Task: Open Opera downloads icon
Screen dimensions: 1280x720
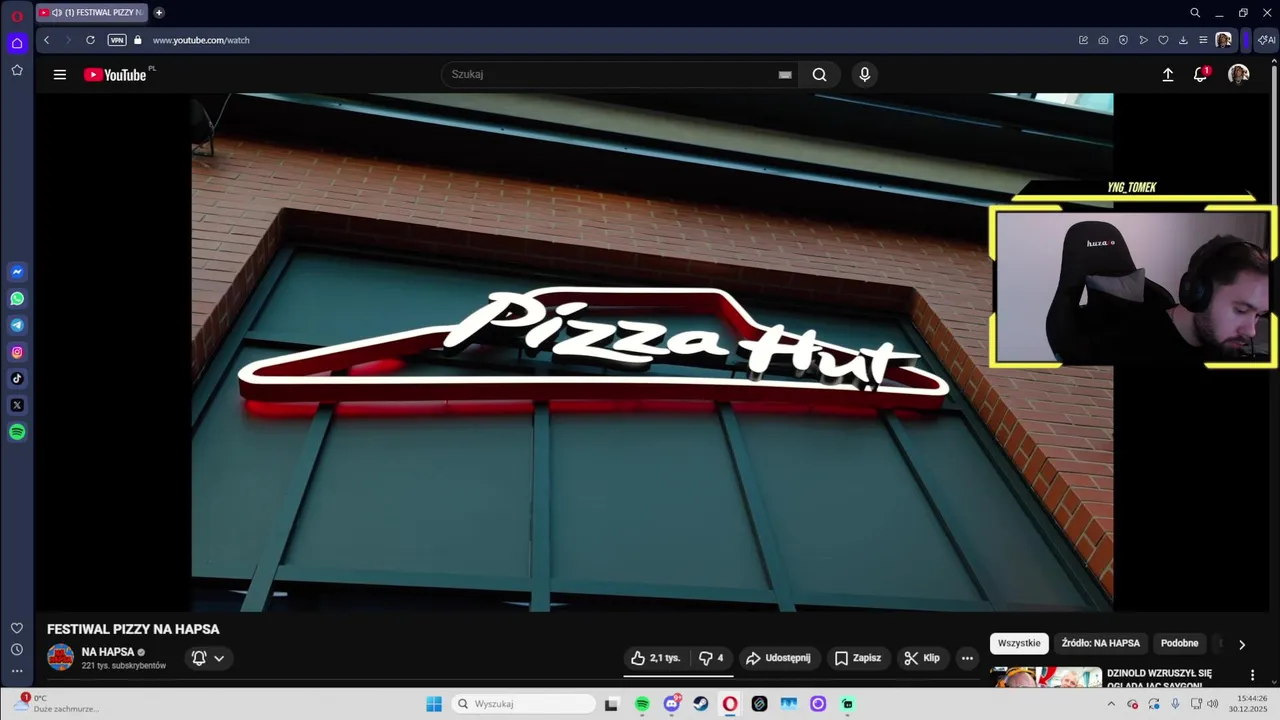Action: pos(1183,40)
